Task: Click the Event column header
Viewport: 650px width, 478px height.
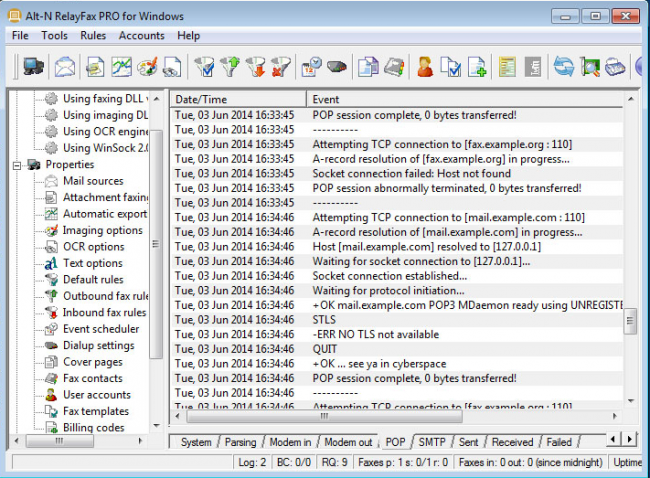Action: [465, 99]
